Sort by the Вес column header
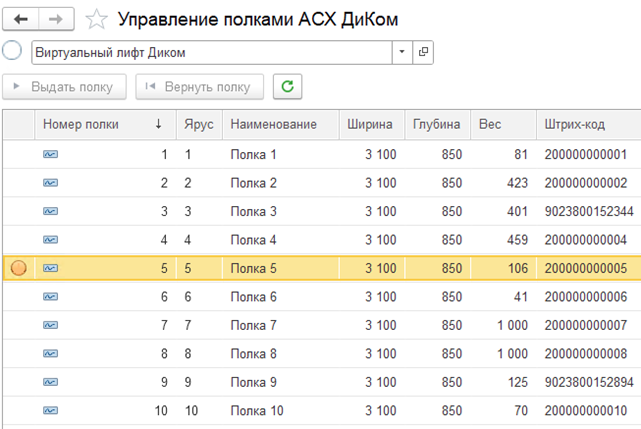The width and height of the screenshot is (641, 429). 490,125
